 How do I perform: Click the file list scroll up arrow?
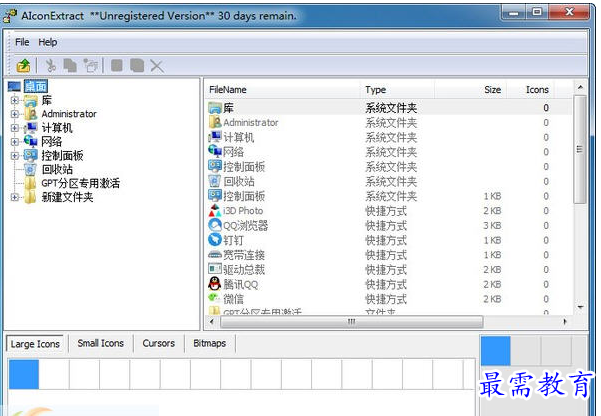click(x=580, y=88)
